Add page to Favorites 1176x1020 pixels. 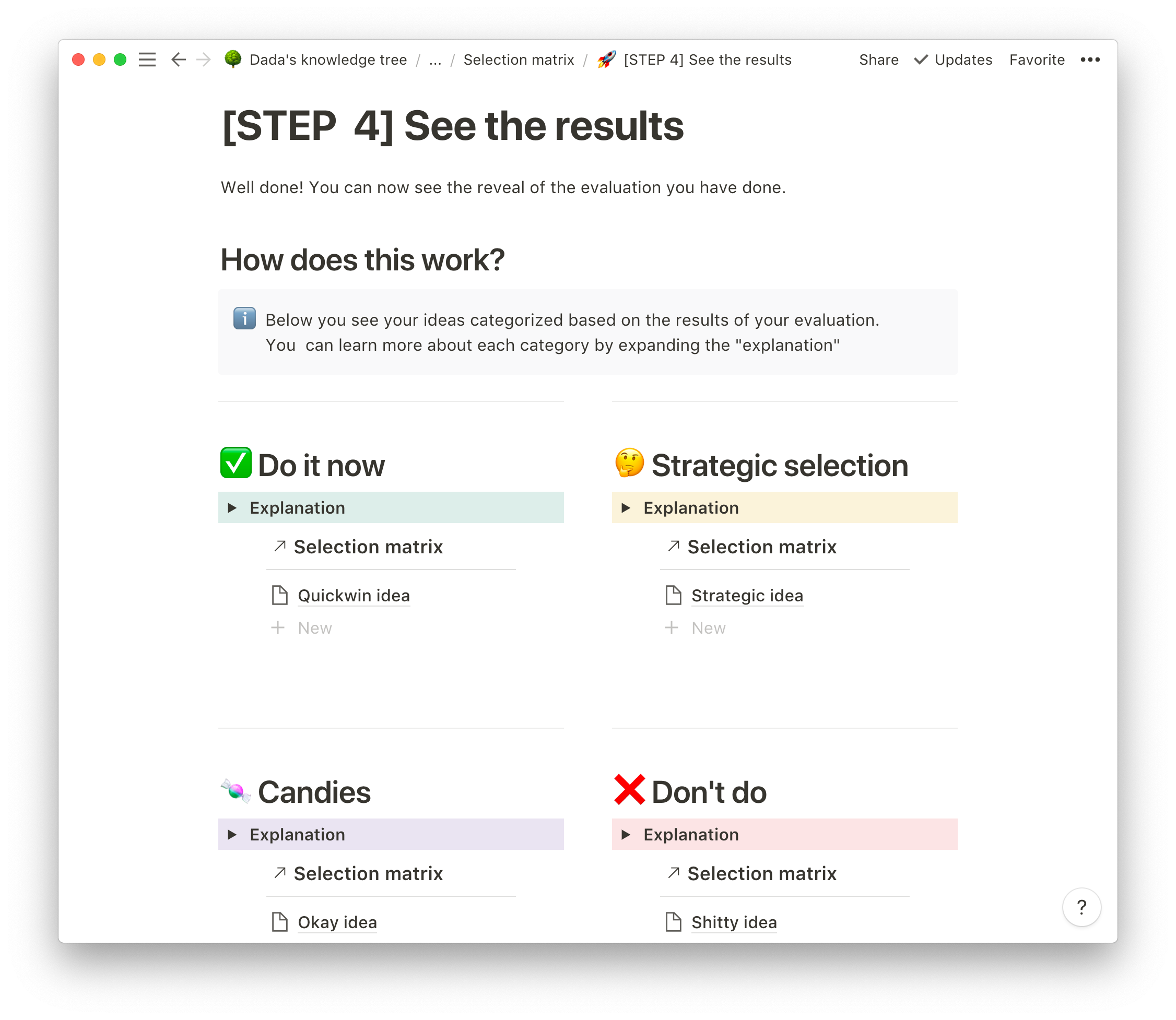pyautogui.click(x=1037, y=60)
